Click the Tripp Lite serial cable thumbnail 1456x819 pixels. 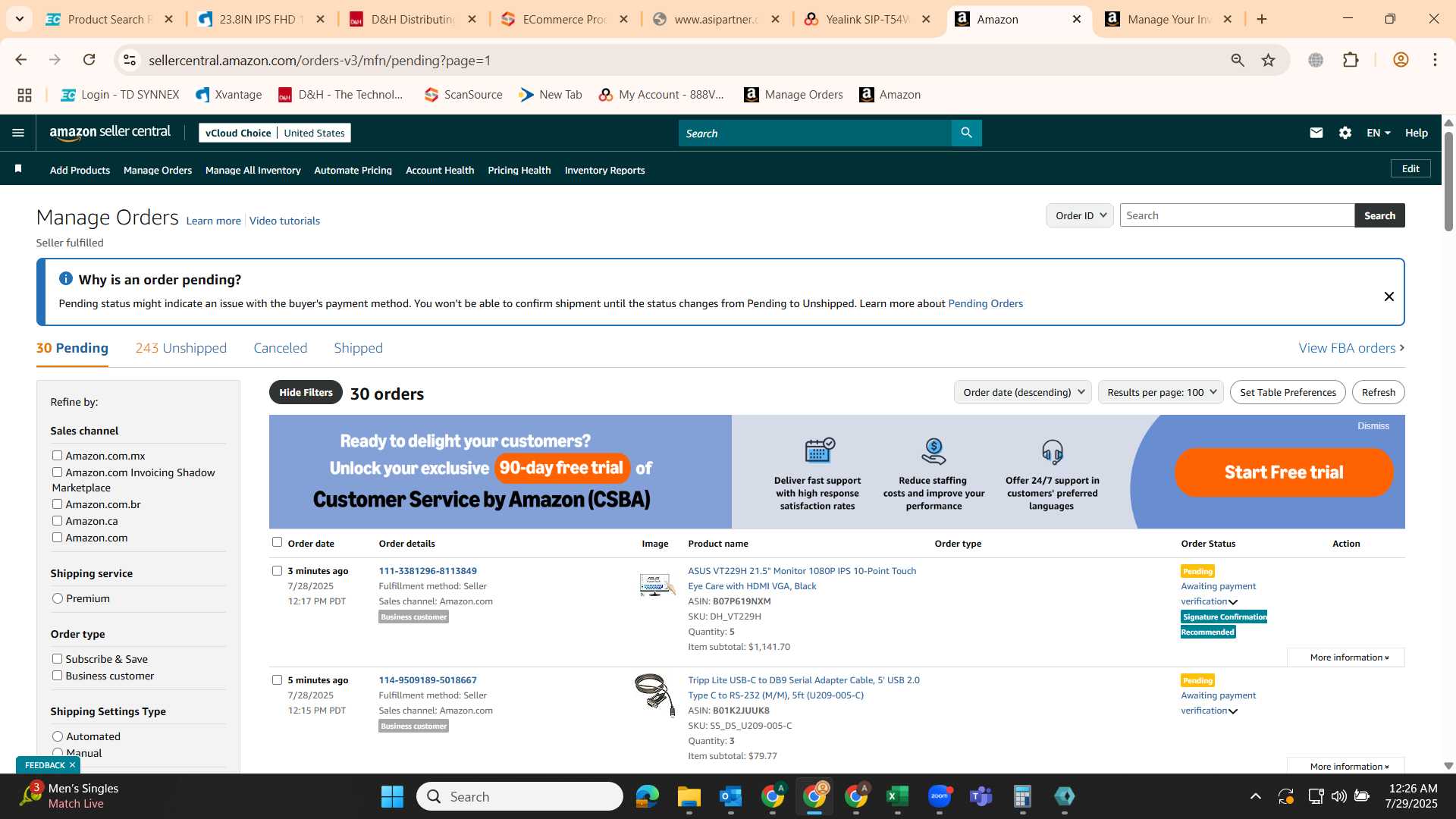click(655, 695)
